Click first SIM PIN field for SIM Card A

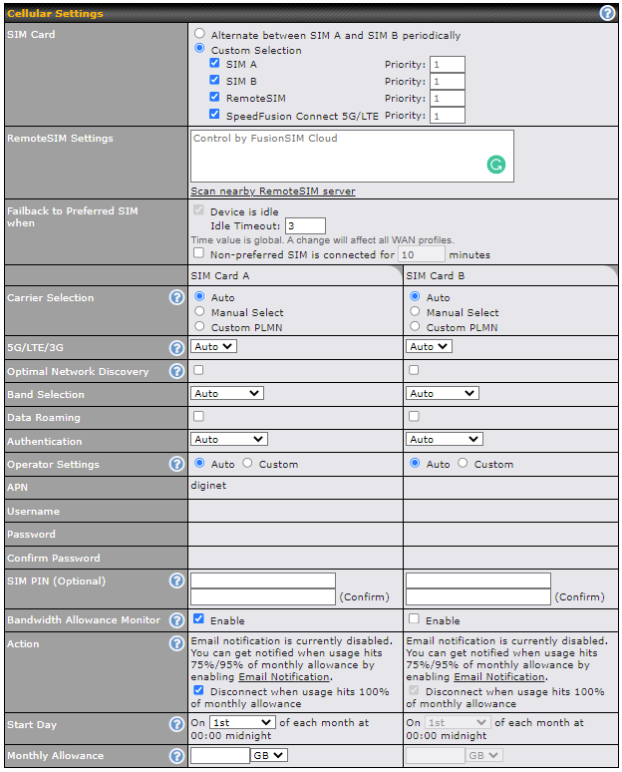[263, 580]
